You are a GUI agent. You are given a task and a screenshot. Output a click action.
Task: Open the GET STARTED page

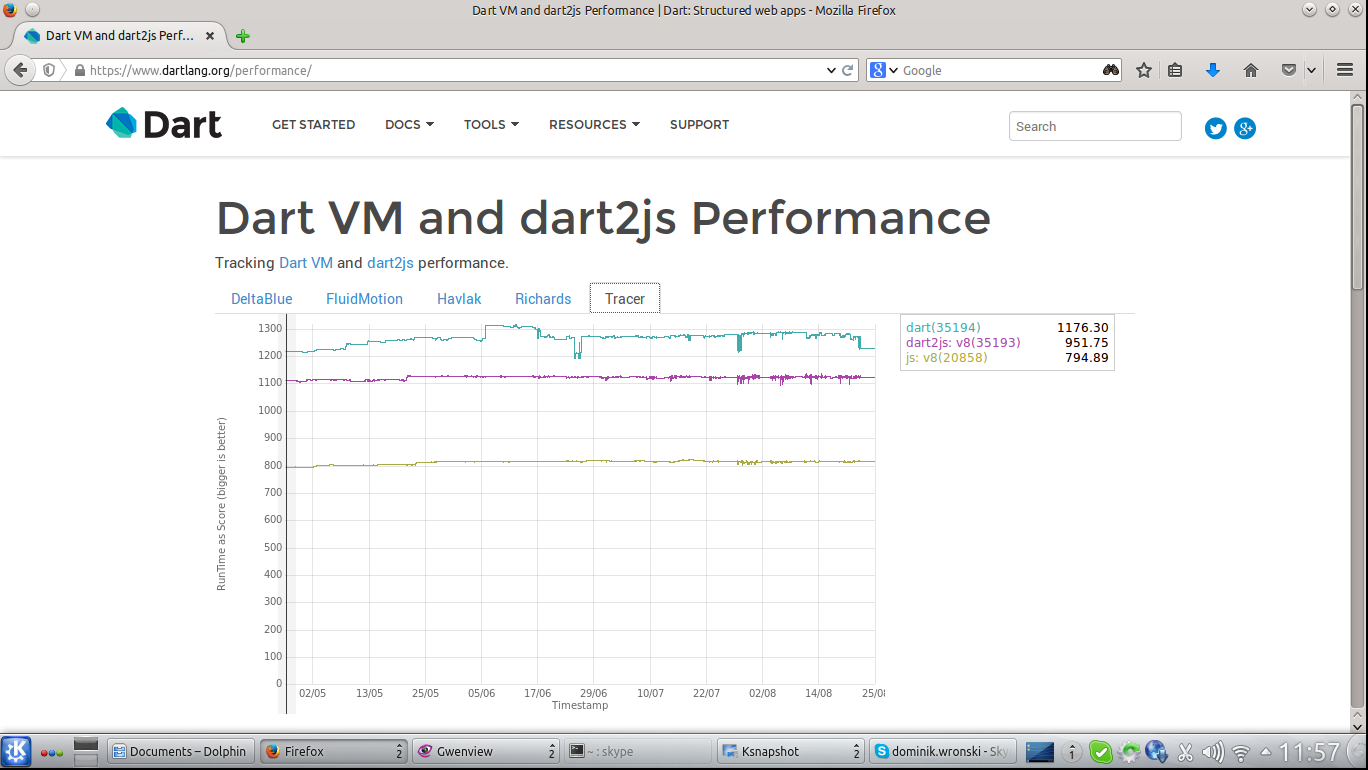pyautogui.click(x=313, y=125)
